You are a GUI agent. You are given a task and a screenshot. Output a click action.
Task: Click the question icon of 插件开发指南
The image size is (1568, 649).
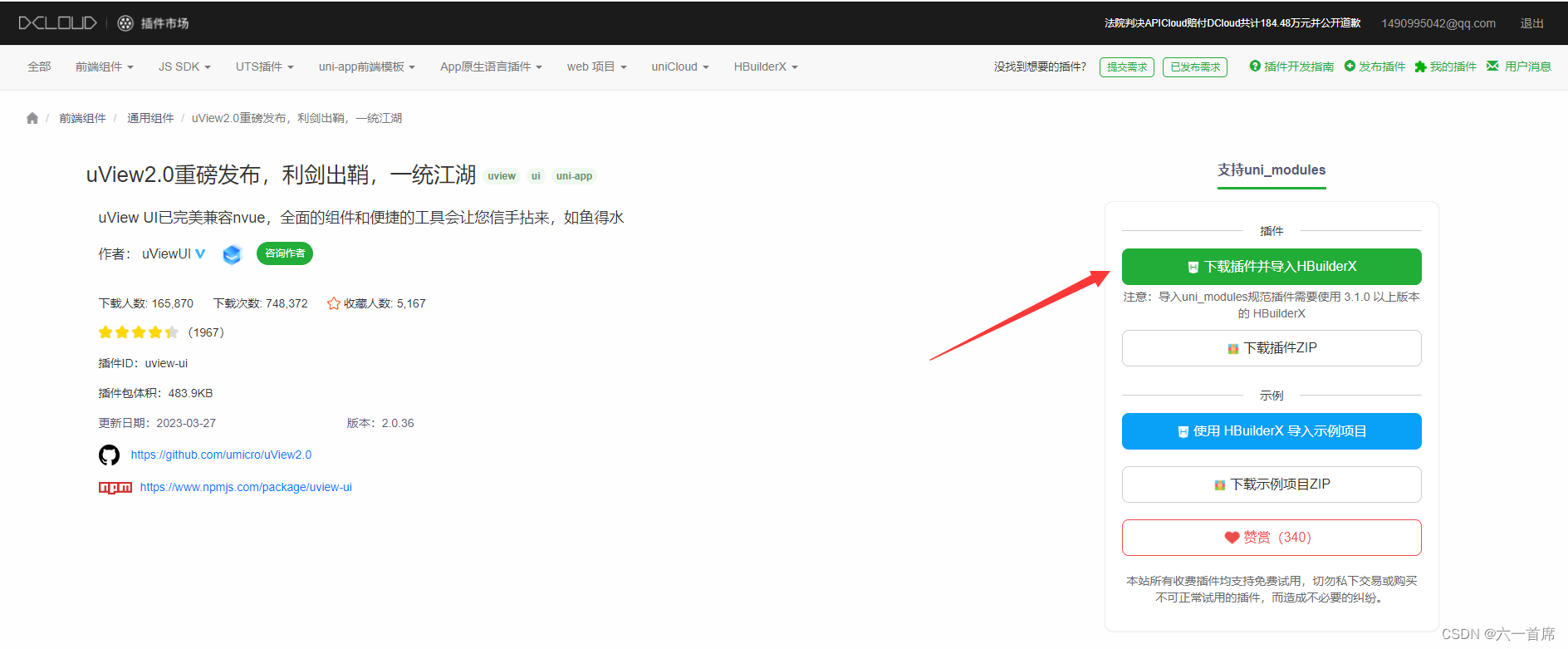tap(1255, 66)
